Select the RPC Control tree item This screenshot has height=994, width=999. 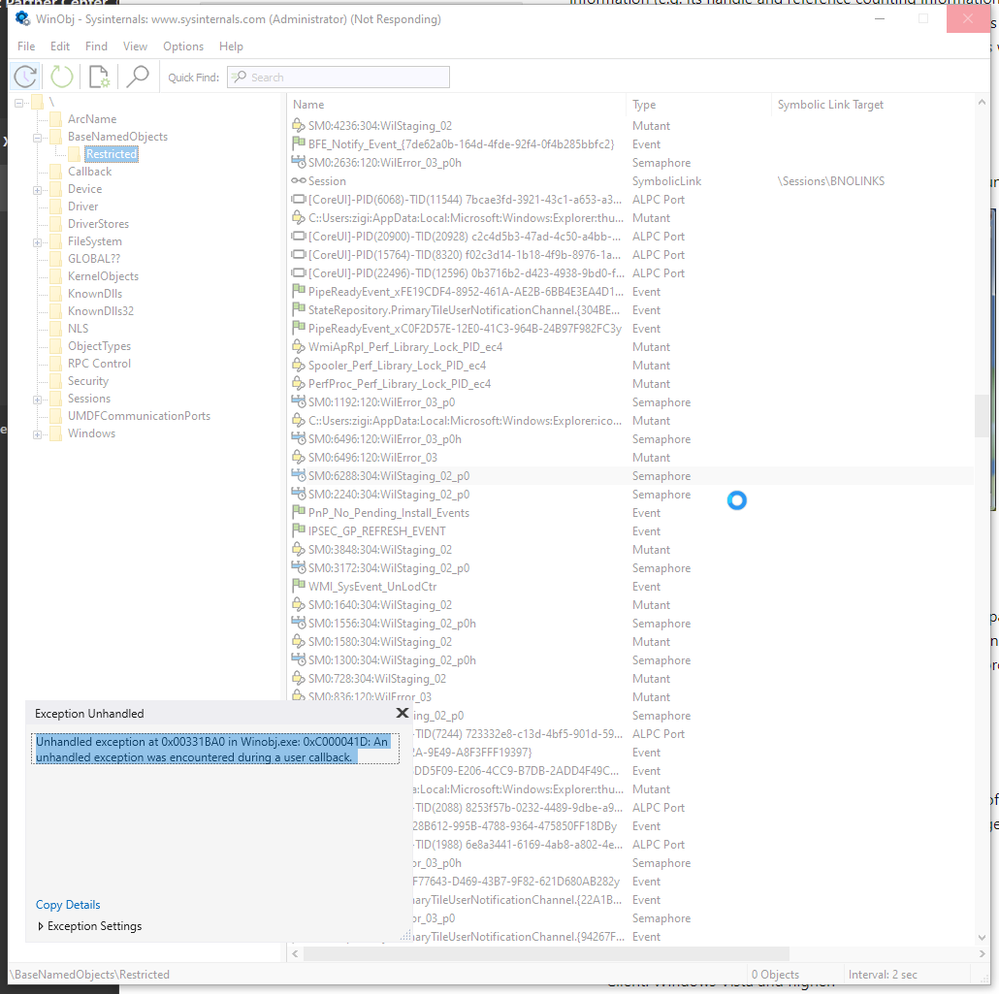click(x=99, y=363)
